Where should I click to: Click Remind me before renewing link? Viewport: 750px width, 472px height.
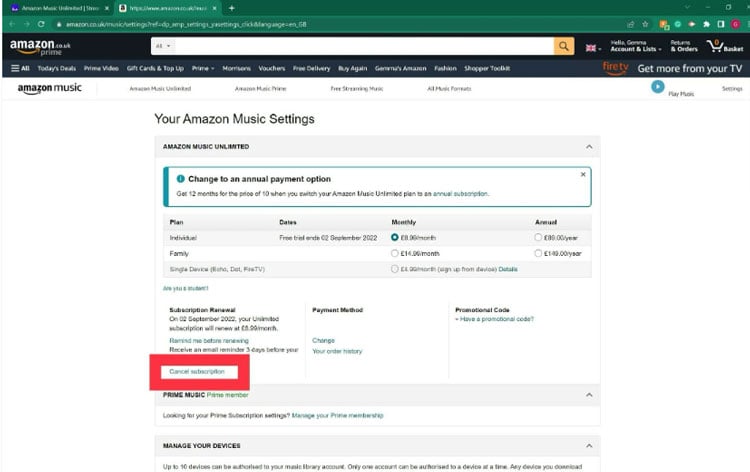(209, 340)
